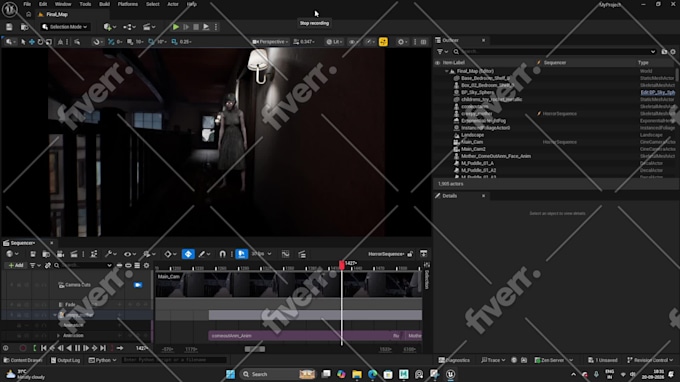
Task: Open File Explorer from the taskbar
Action: click(x=356, y=374)
